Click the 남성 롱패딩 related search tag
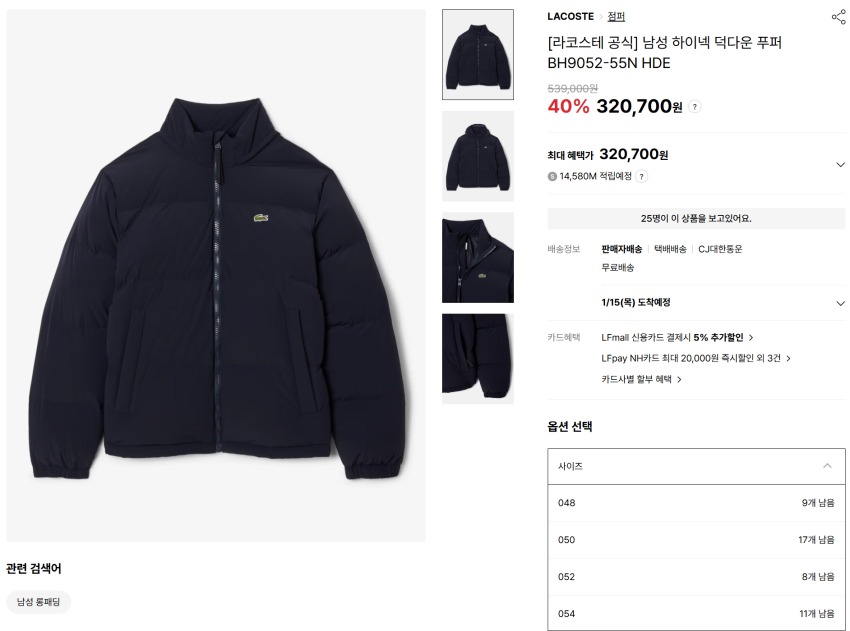This screenshot has width=850, height=631. point(38,602)
